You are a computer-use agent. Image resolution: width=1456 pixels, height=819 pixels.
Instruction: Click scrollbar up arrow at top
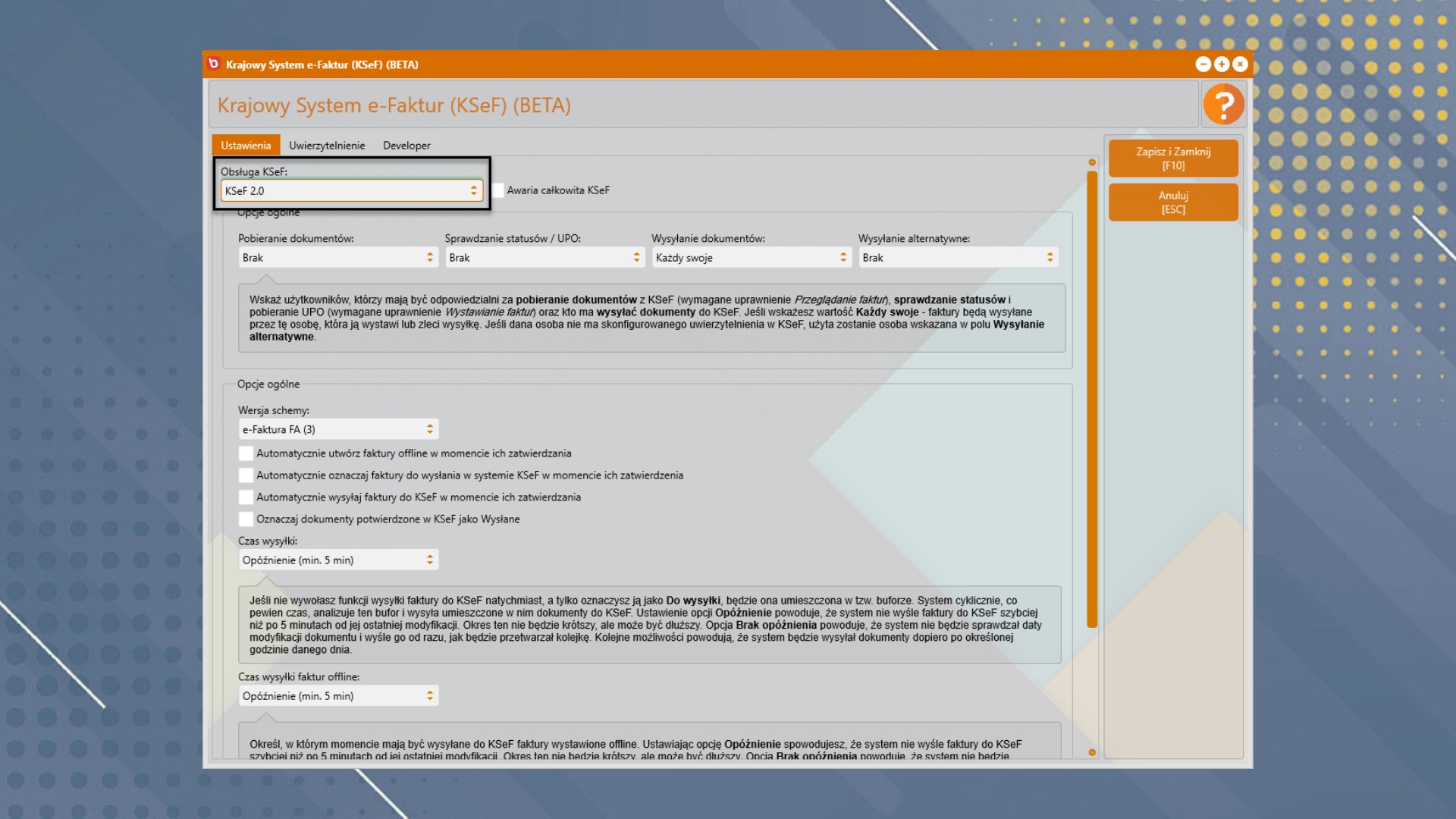pos(1092,162)
